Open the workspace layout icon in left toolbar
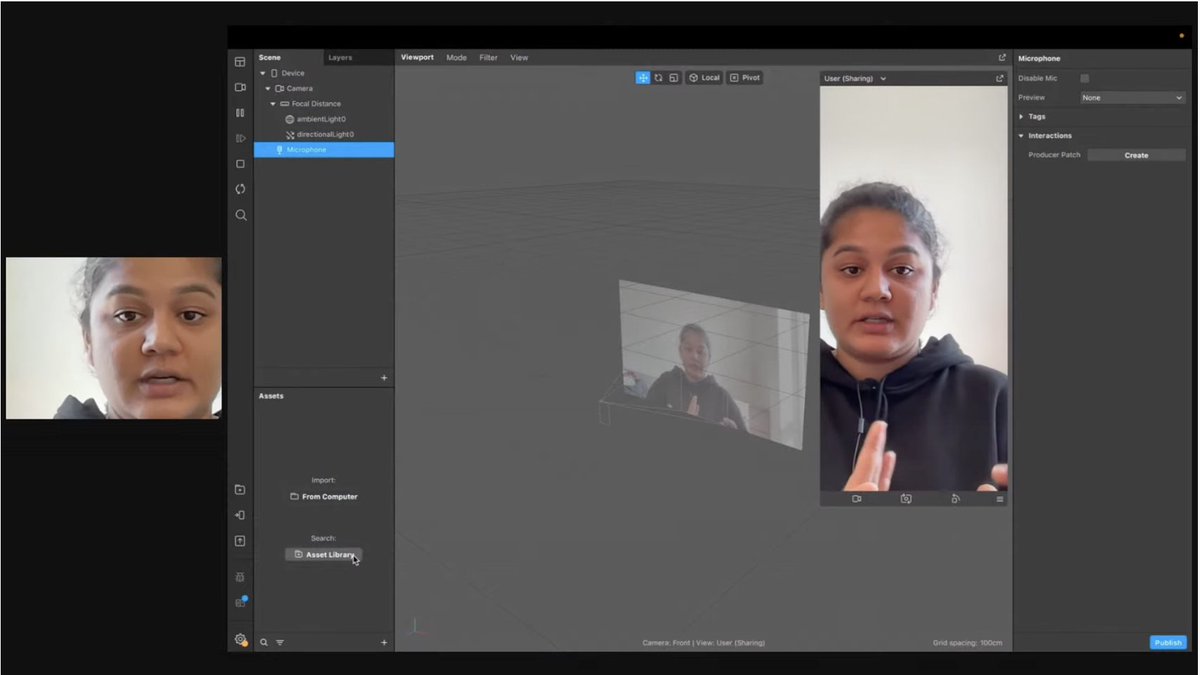This screenshot has height=675, width=1200. click(240, 62)
